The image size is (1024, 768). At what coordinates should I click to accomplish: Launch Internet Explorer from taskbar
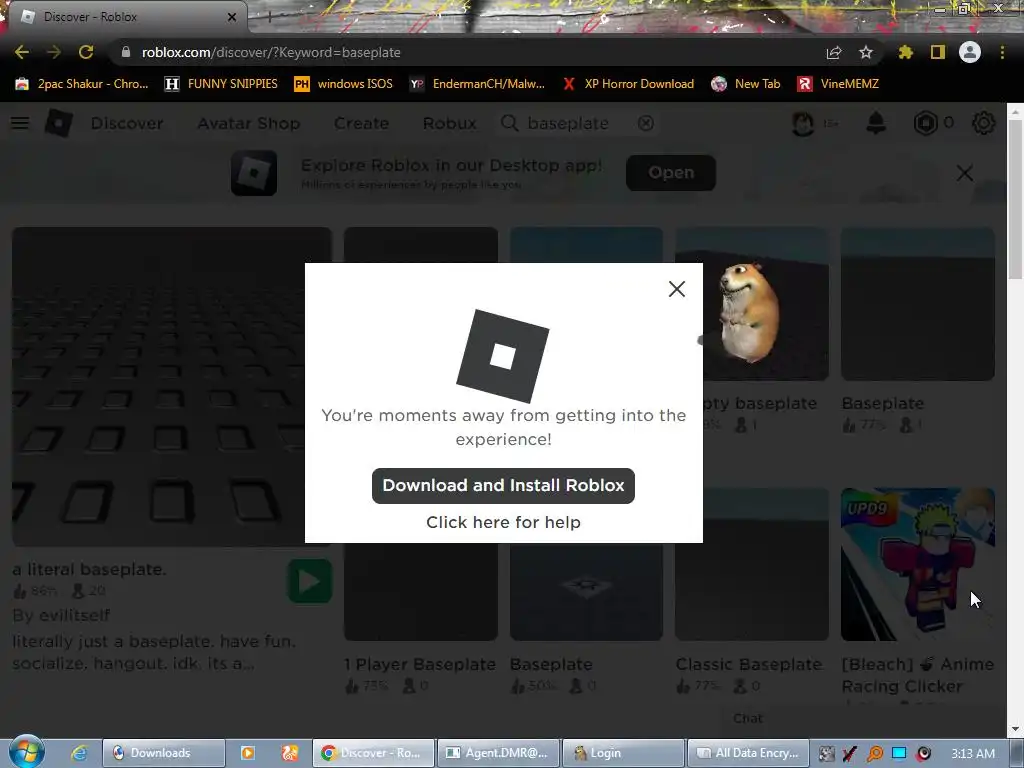pos(80,753)
